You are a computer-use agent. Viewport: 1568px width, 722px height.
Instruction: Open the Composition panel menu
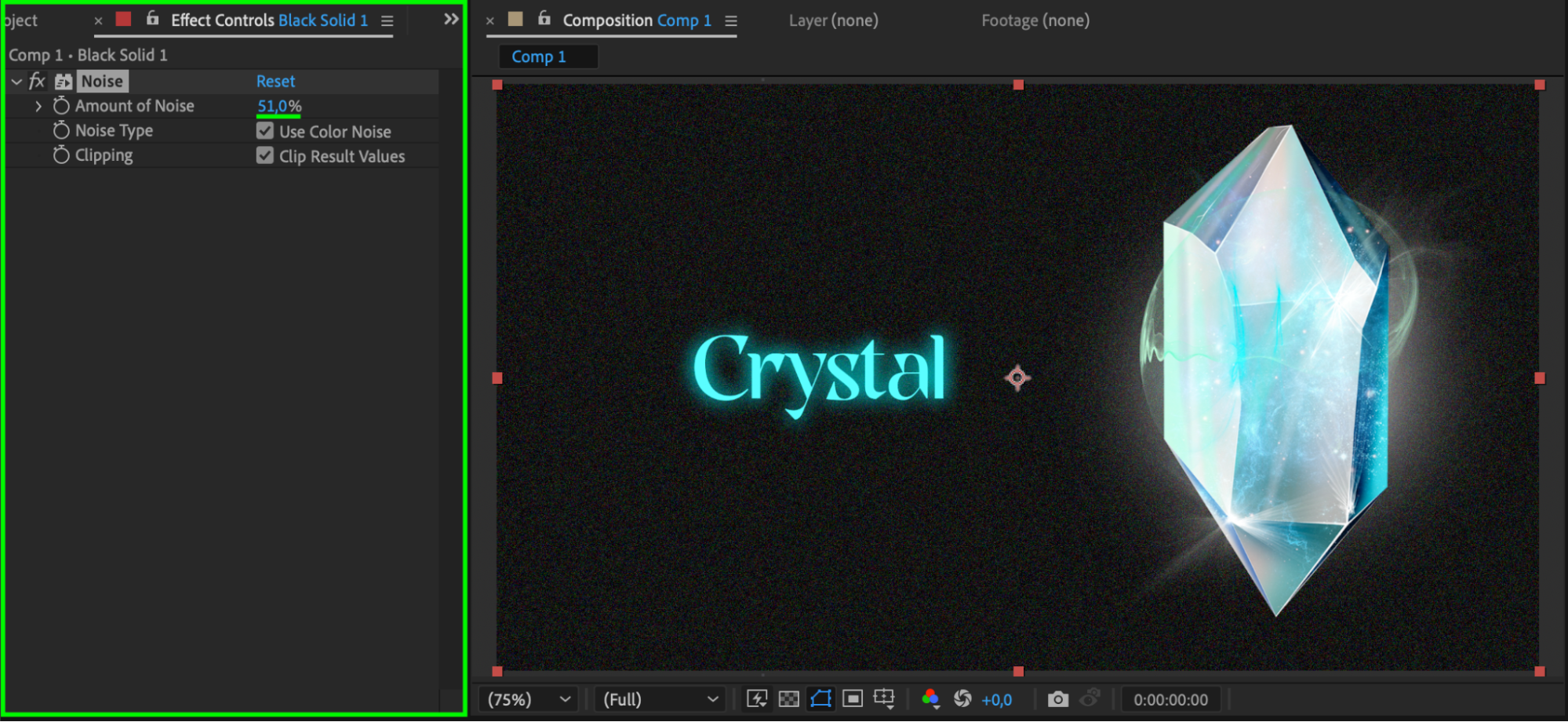[731, 21]
